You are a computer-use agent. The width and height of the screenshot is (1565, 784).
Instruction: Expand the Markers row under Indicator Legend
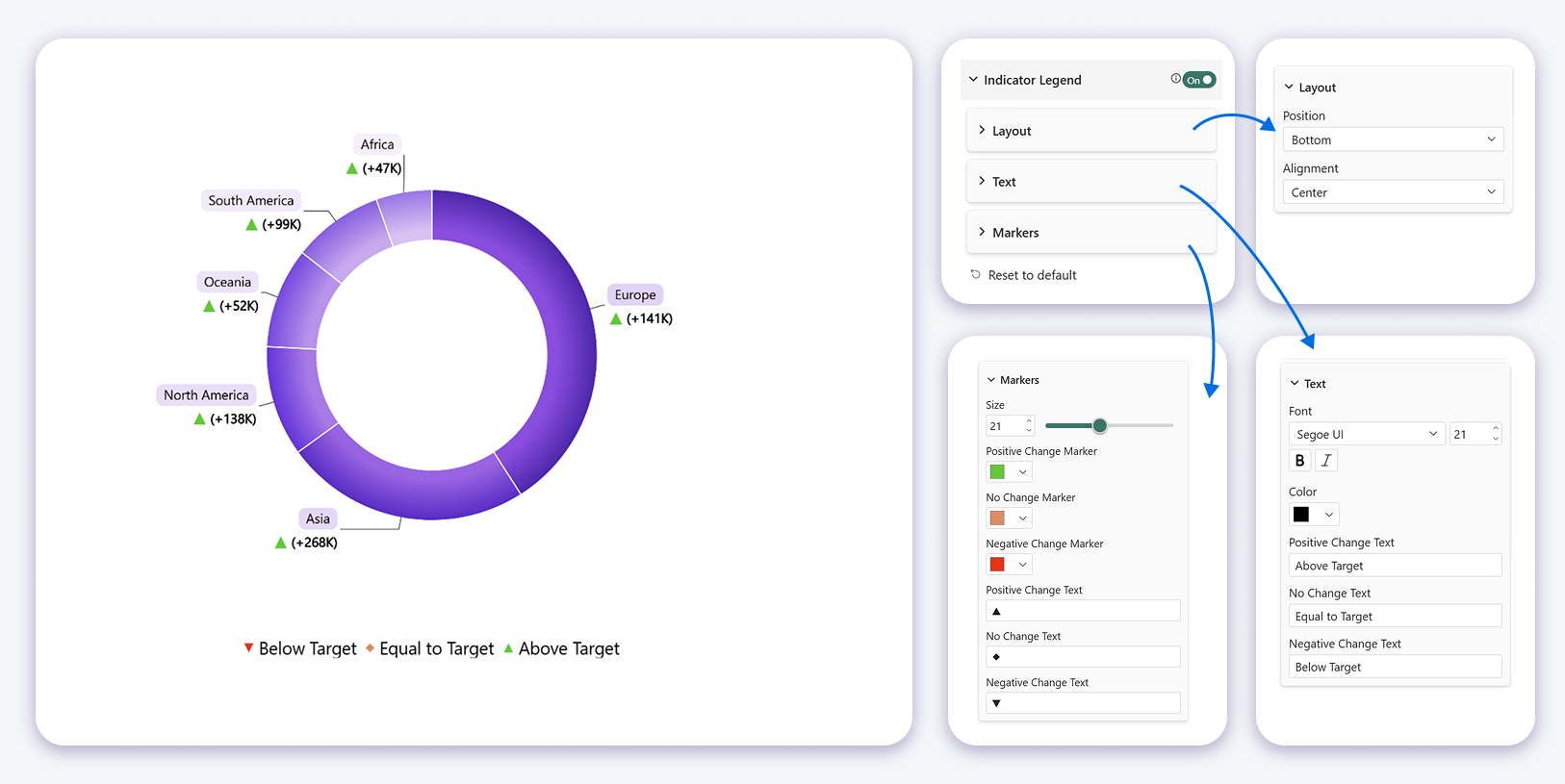point(1091,233)
